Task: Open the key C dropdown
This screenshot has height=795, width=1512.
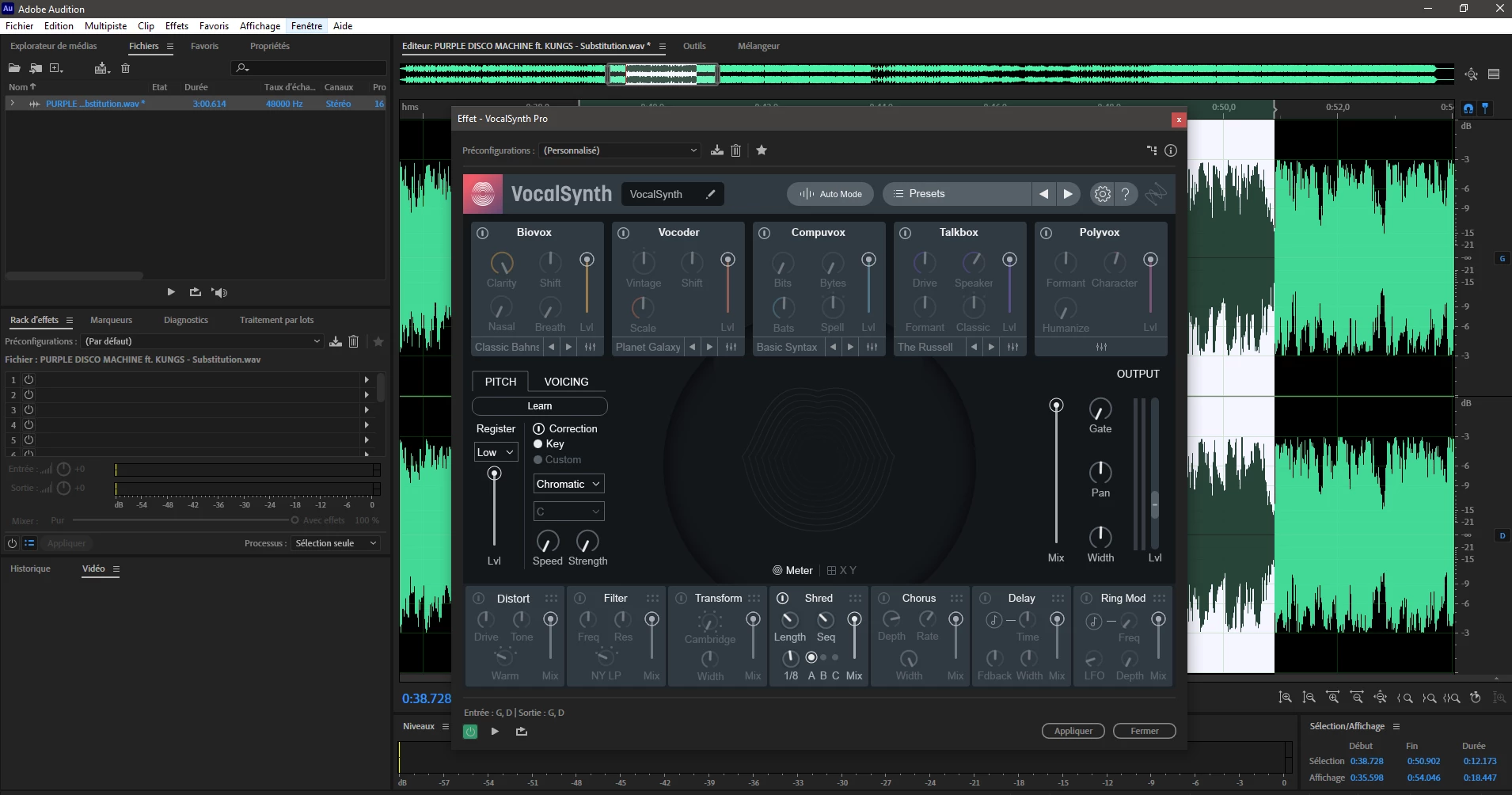Action: (x=568, y=512)
